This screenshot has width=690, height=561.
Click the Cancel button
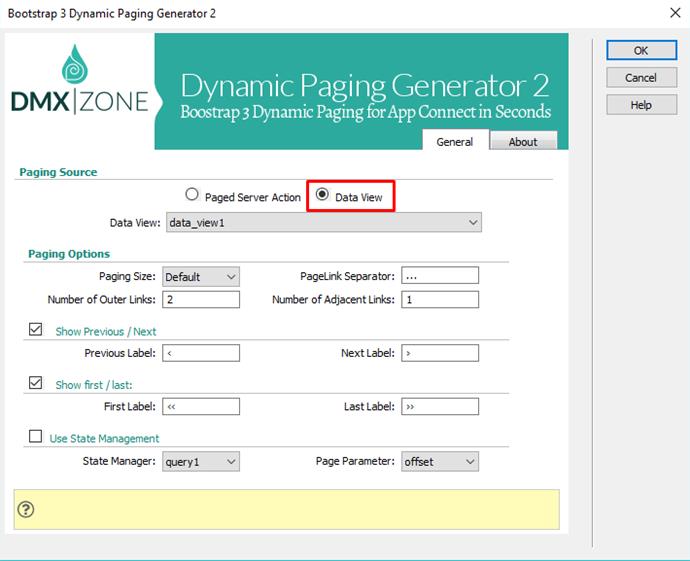[641, 77]
